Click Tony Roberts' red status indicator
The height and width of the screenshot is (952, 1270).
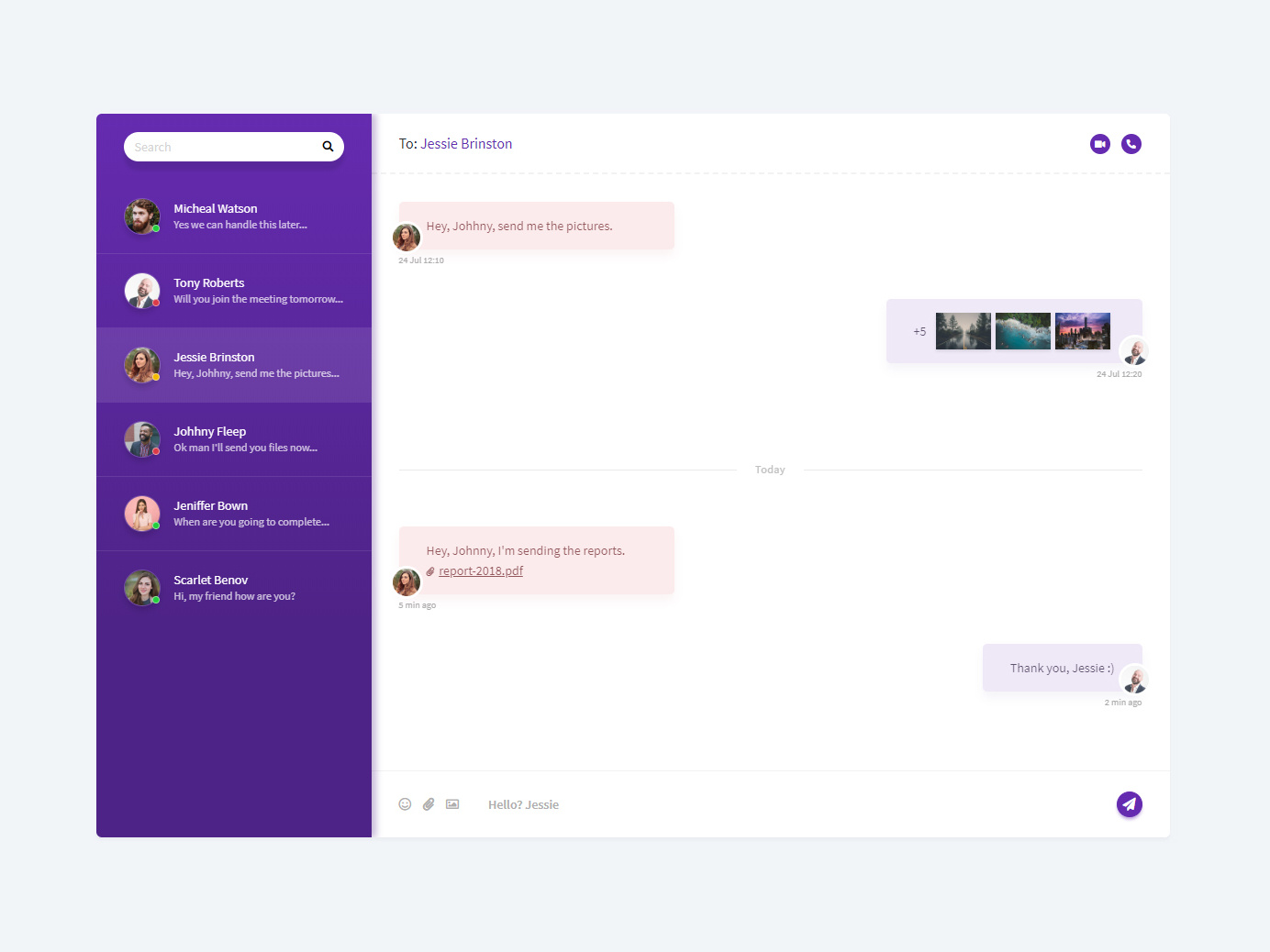(x=156, y=303)
